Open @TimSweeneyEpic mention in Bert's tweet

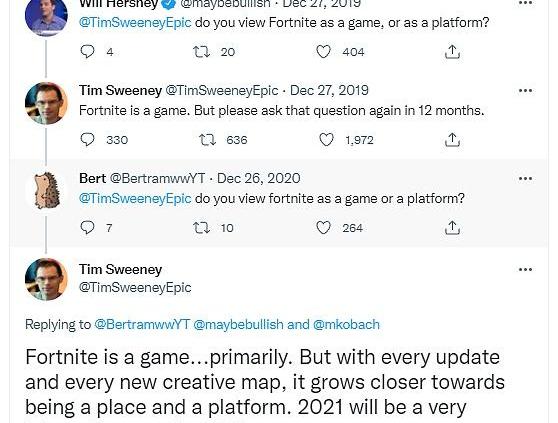coord(135,199)
